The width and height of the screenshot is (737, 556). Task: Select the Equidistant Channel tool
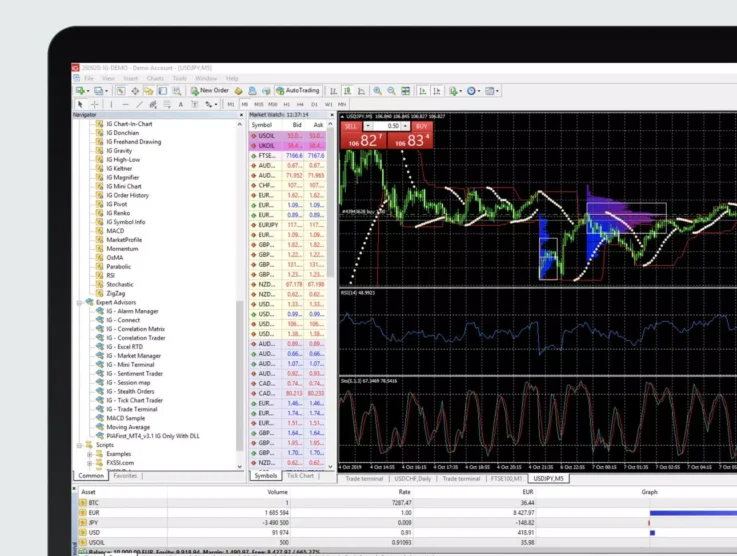pos(153,104)
